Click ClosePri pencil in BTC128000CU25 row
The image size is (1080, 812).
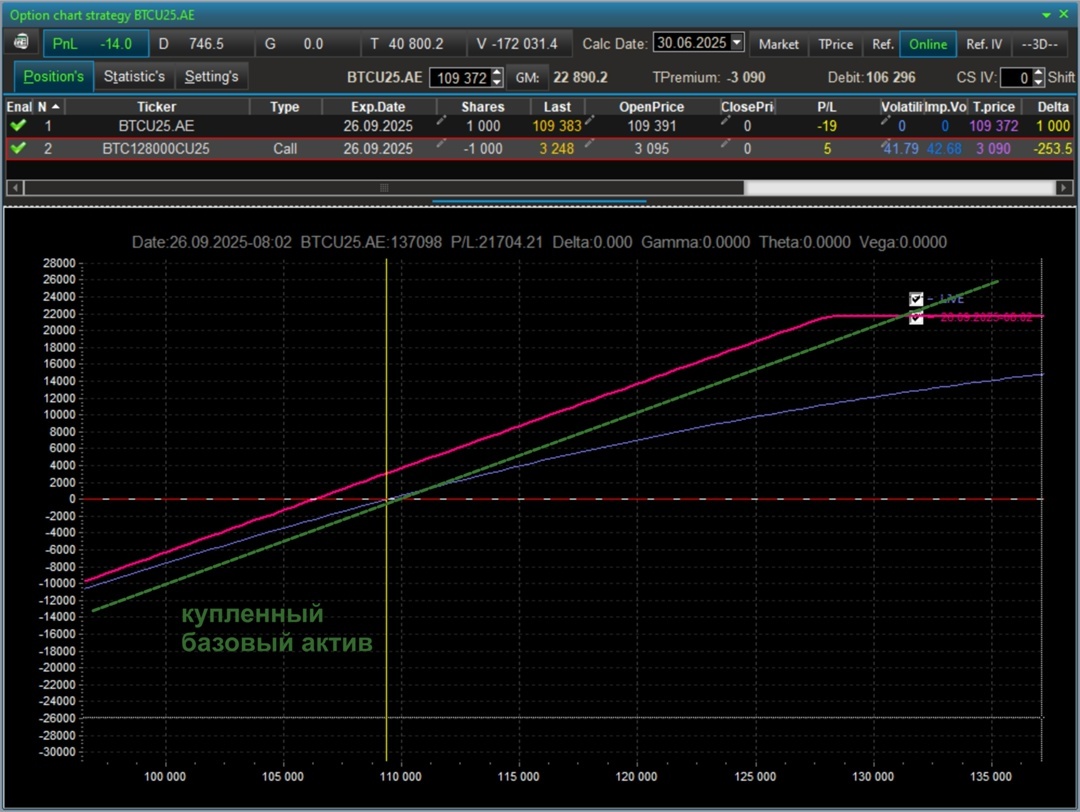725,143
